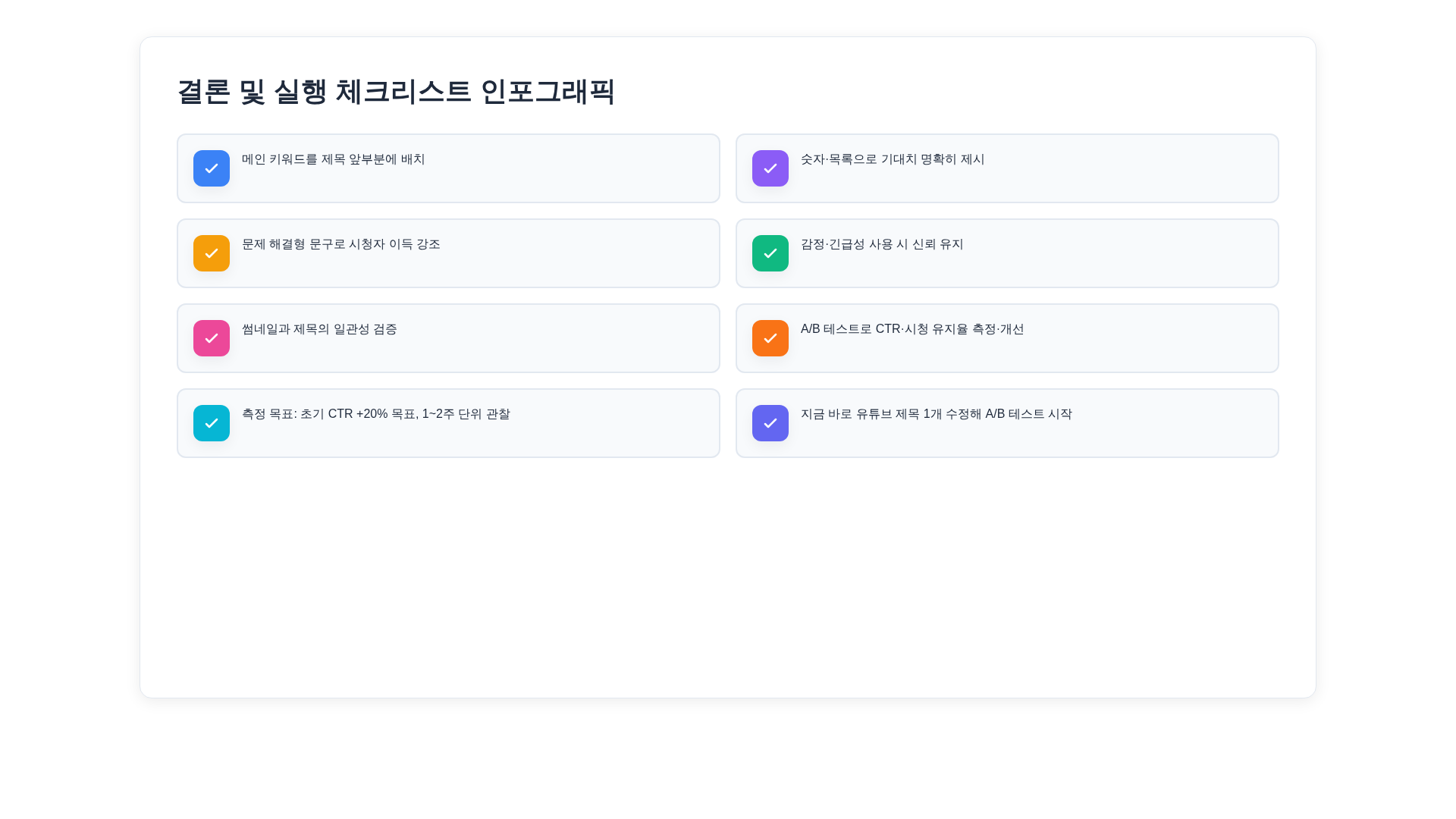This screenshot has width=1456, height=819.
Task: Select the 문제 해결형 문구 checklist card
Action: pos(447,253)
